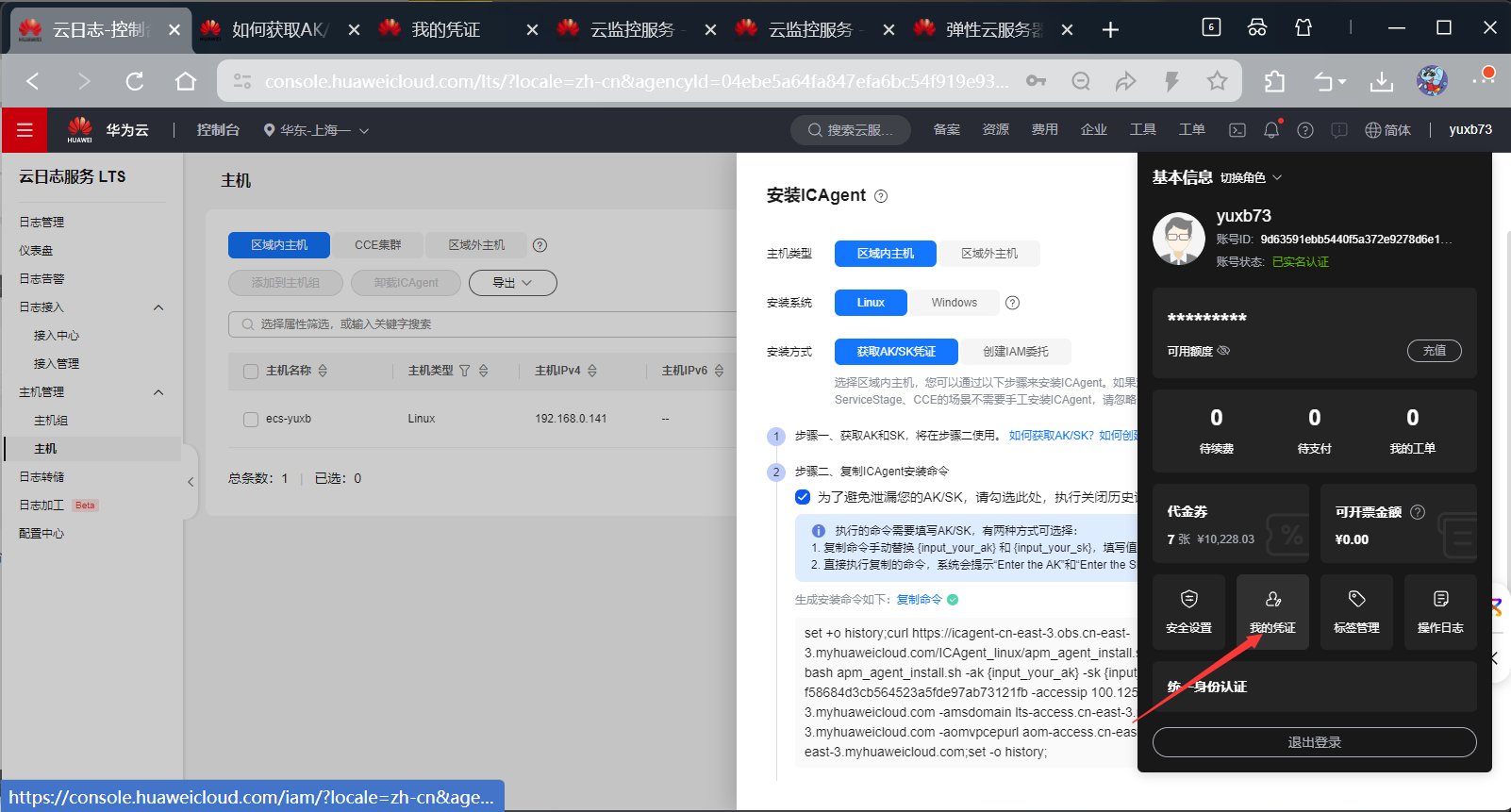Viewport: 1511px width, 812px height.
Task: Open 日志告警 in sidebar
Action: pyautogui.click(x=42, y=279)
